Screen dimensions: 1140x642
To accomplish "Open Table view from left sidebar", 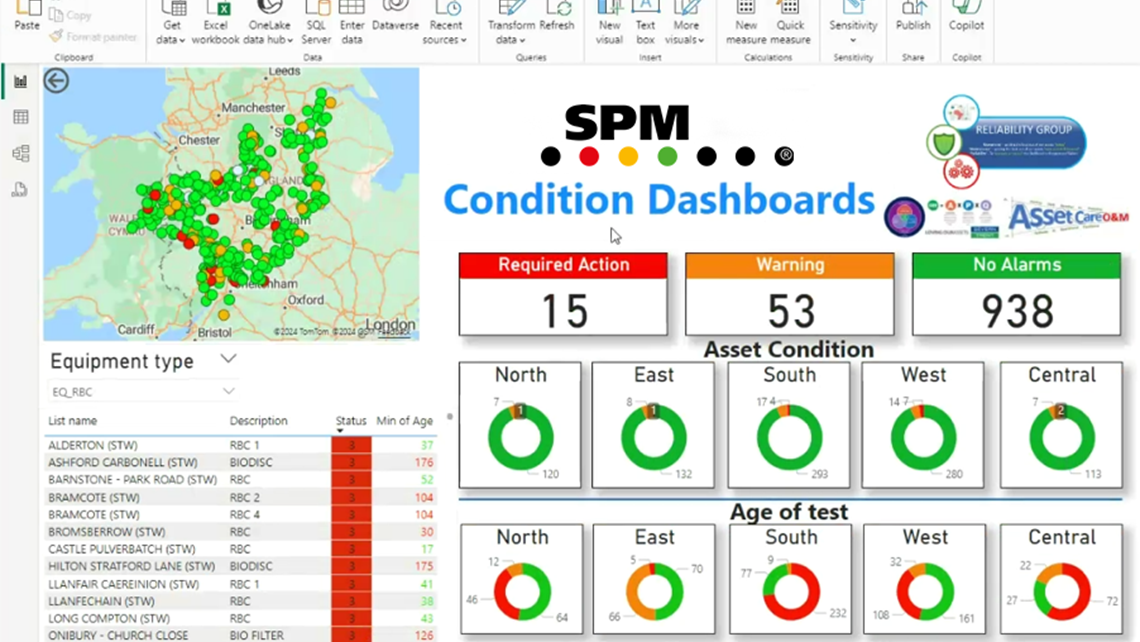I will coord(20,118).
